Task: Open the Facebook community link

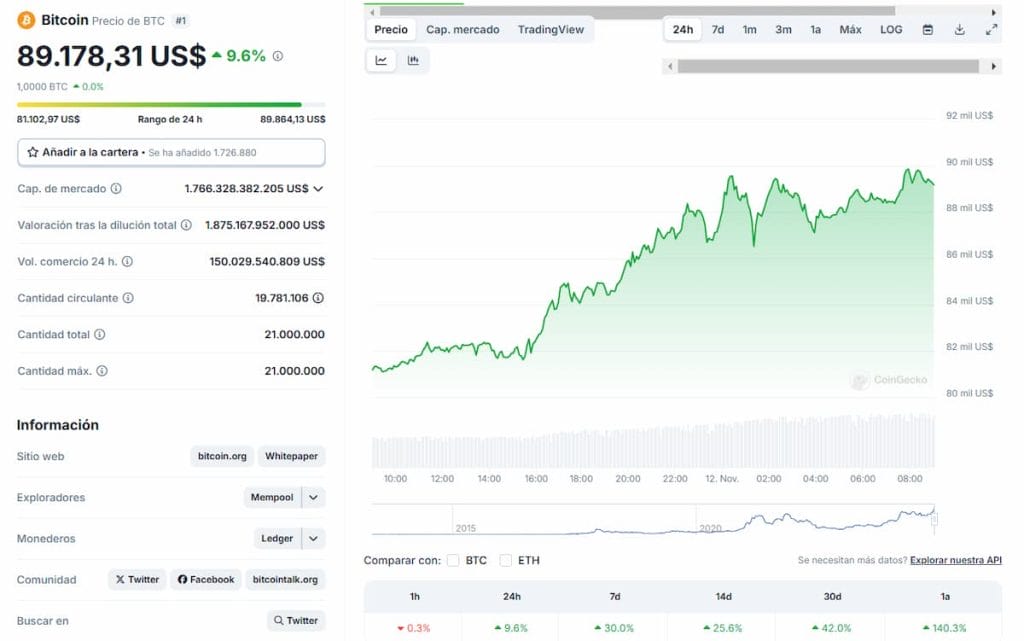Action: coord(206,580)
